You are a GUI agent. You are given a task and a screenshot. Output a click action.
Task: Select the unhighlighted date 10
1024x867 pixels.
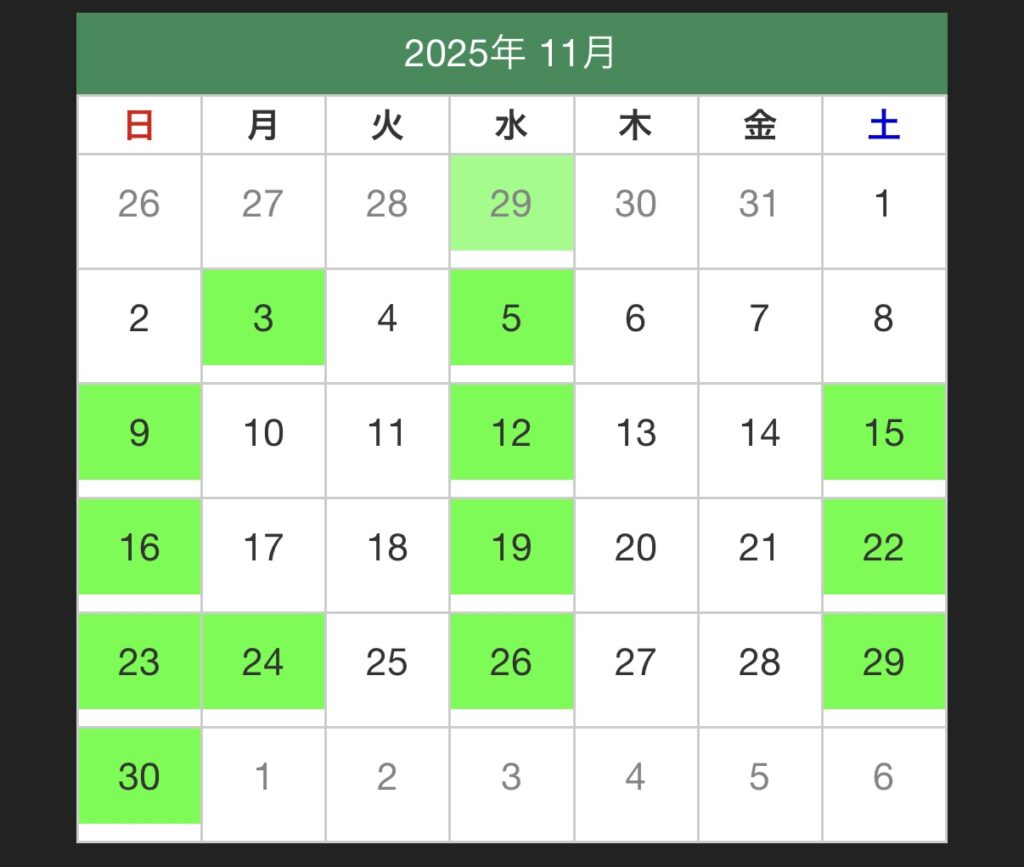tap(263, 433)
